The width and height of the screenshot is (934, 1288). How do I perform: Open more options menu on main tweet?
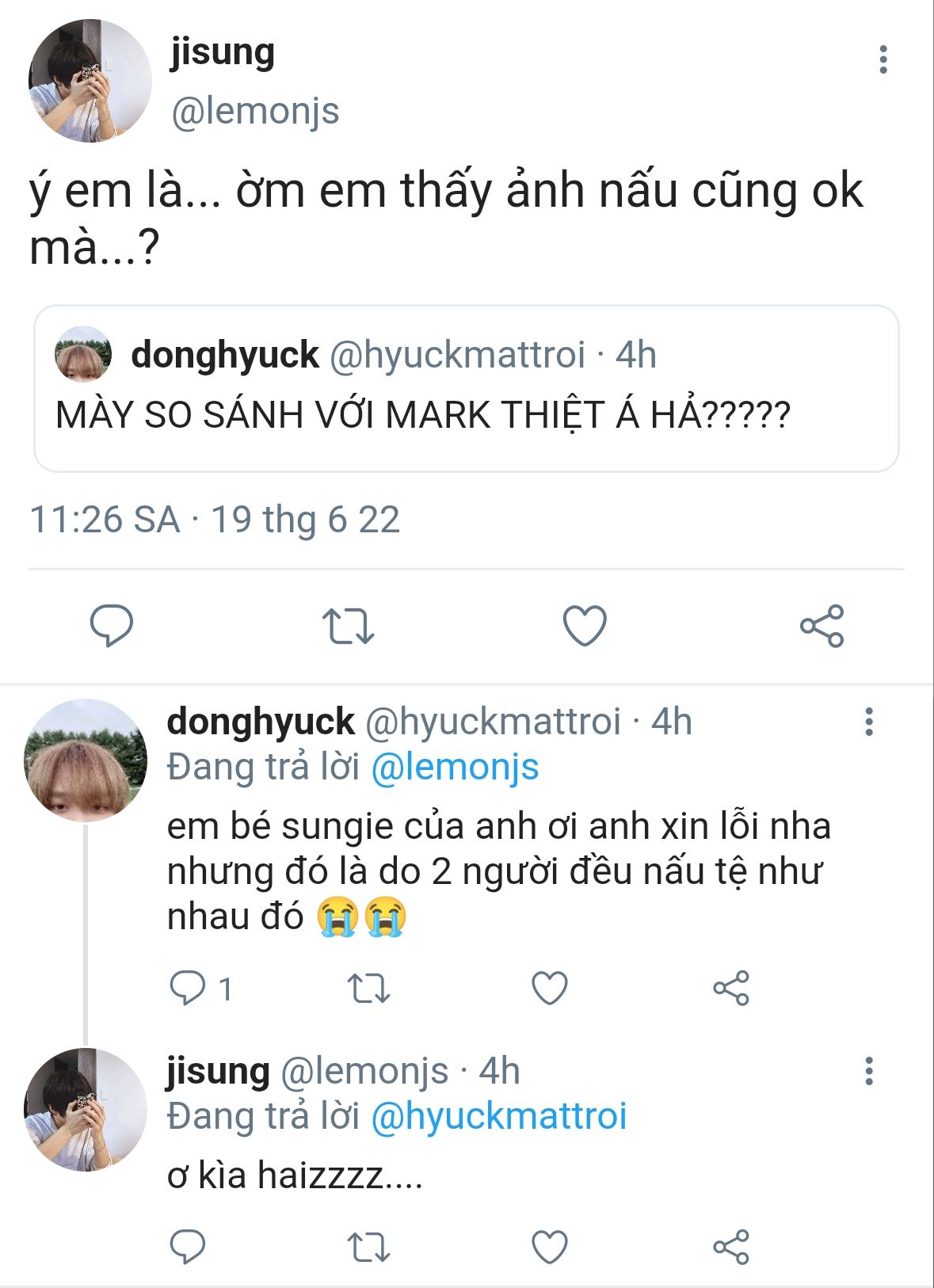pos(883,60)
